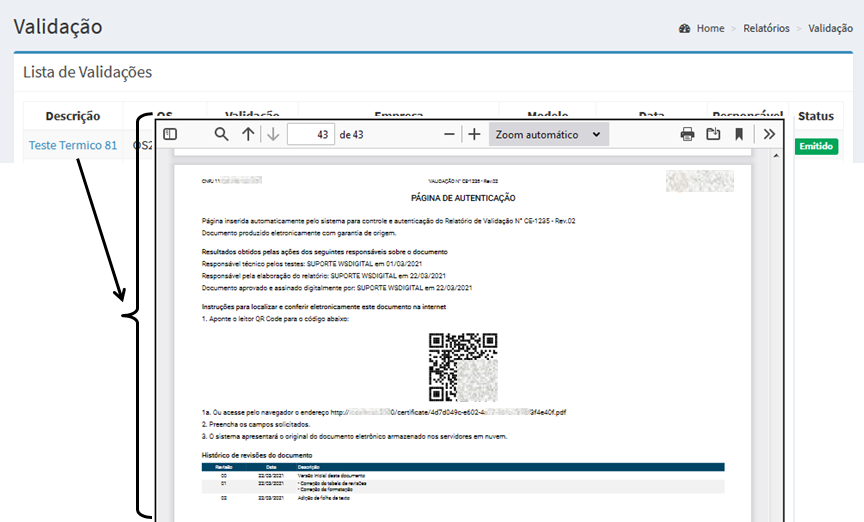Toggle the PDF viewer sidebar
This screenshot has height=522, width=864.
click(x=170, y=134)
